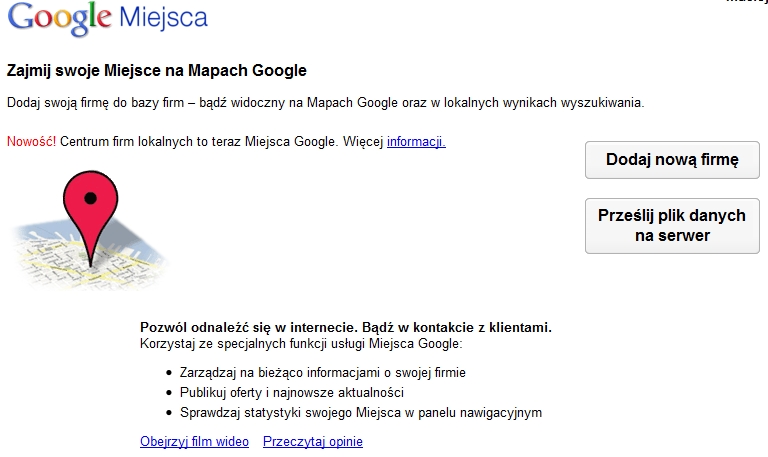Select bullet 'Publikuj oferty i najnowsze aktualności'
The width and height of the screenshot is (768, 457).
coord(291,392)
